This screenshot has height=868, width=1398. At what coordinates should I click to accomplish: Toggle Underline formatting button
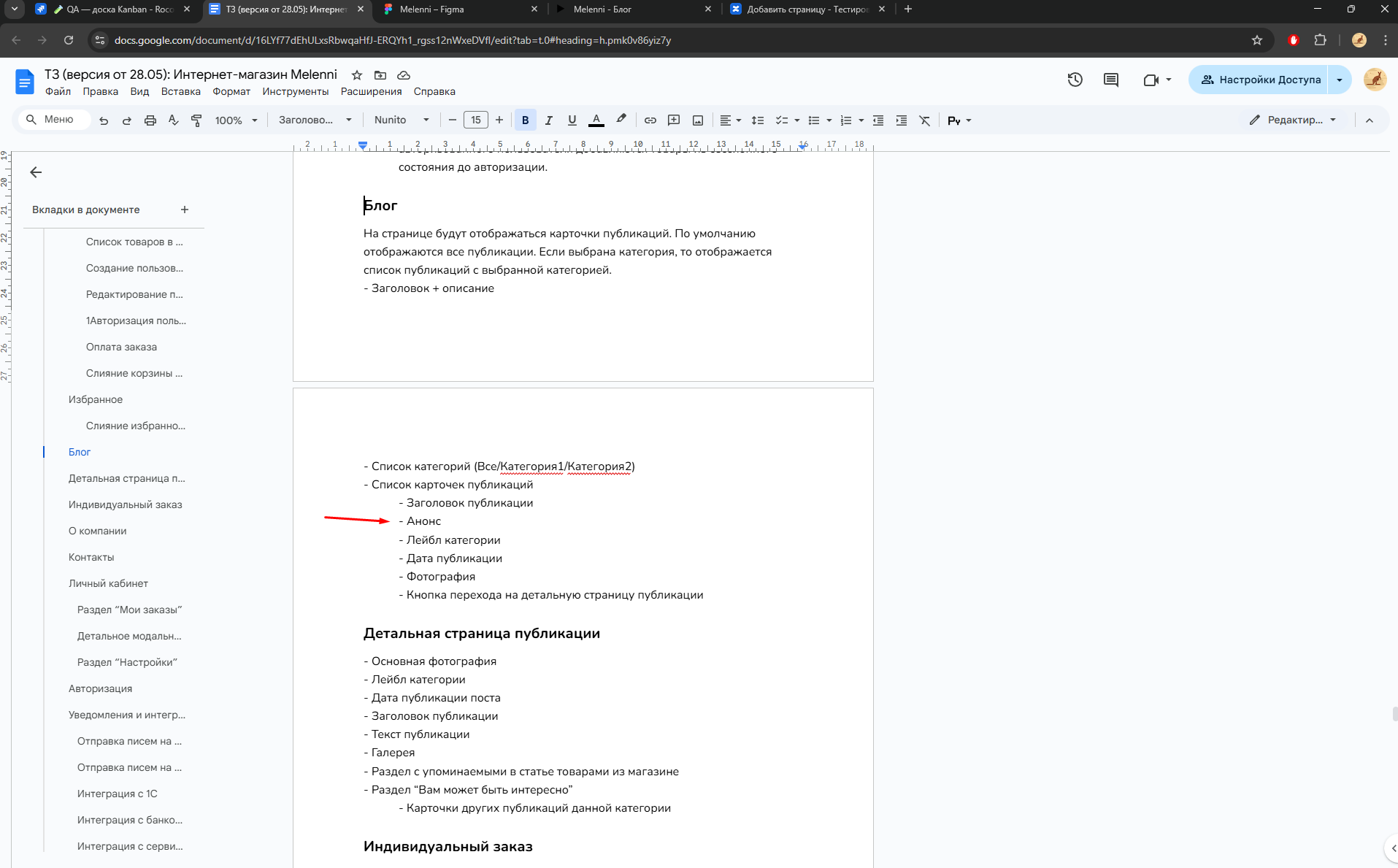pyautogui.click(x=572, y=120)
